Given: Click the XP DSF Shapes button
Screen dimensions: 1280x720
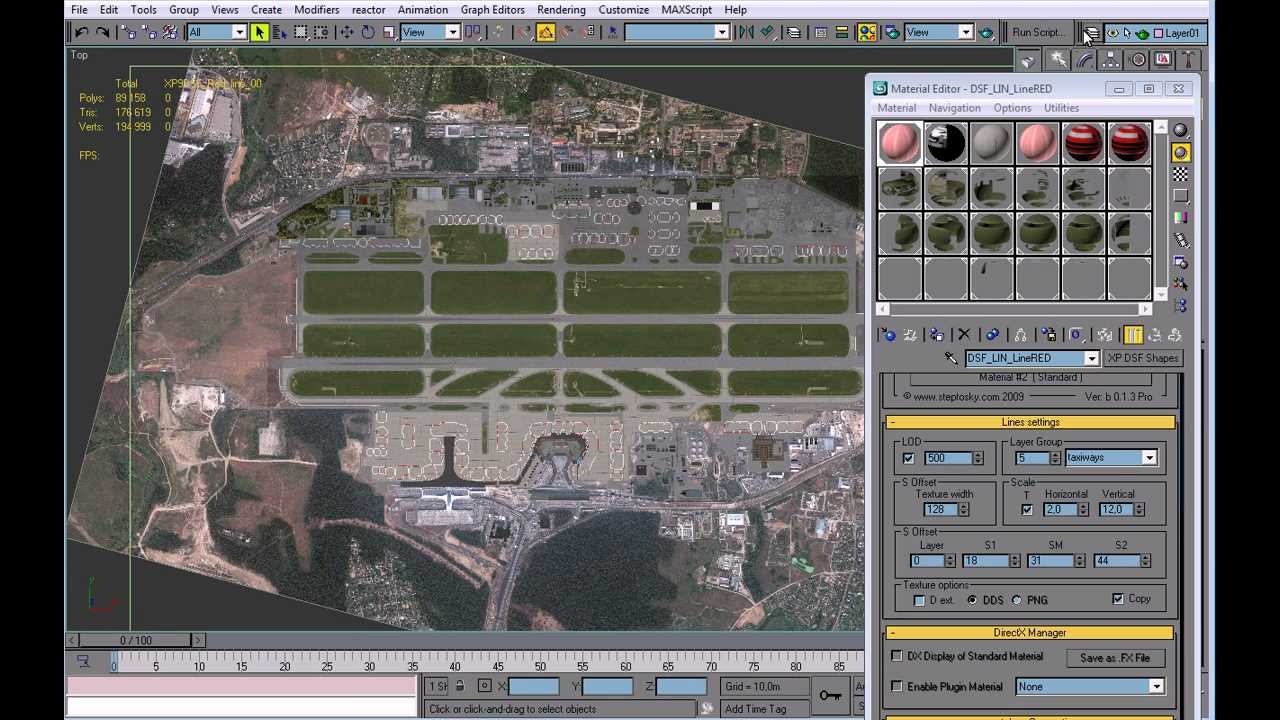Looking at the screenshot, I should pyautogui.click(x=1142, y=358).
